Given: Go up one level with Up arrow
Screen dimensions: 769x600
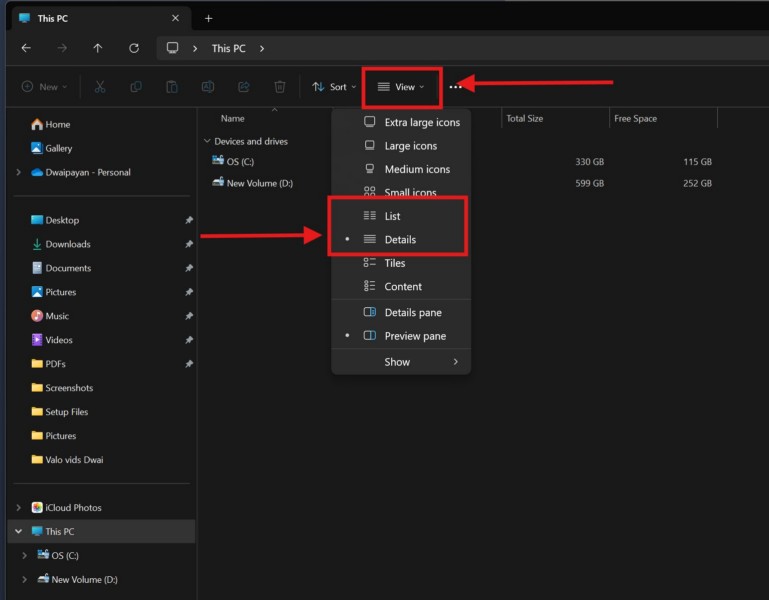Looking at the screenshot, I should coord(97,48).
